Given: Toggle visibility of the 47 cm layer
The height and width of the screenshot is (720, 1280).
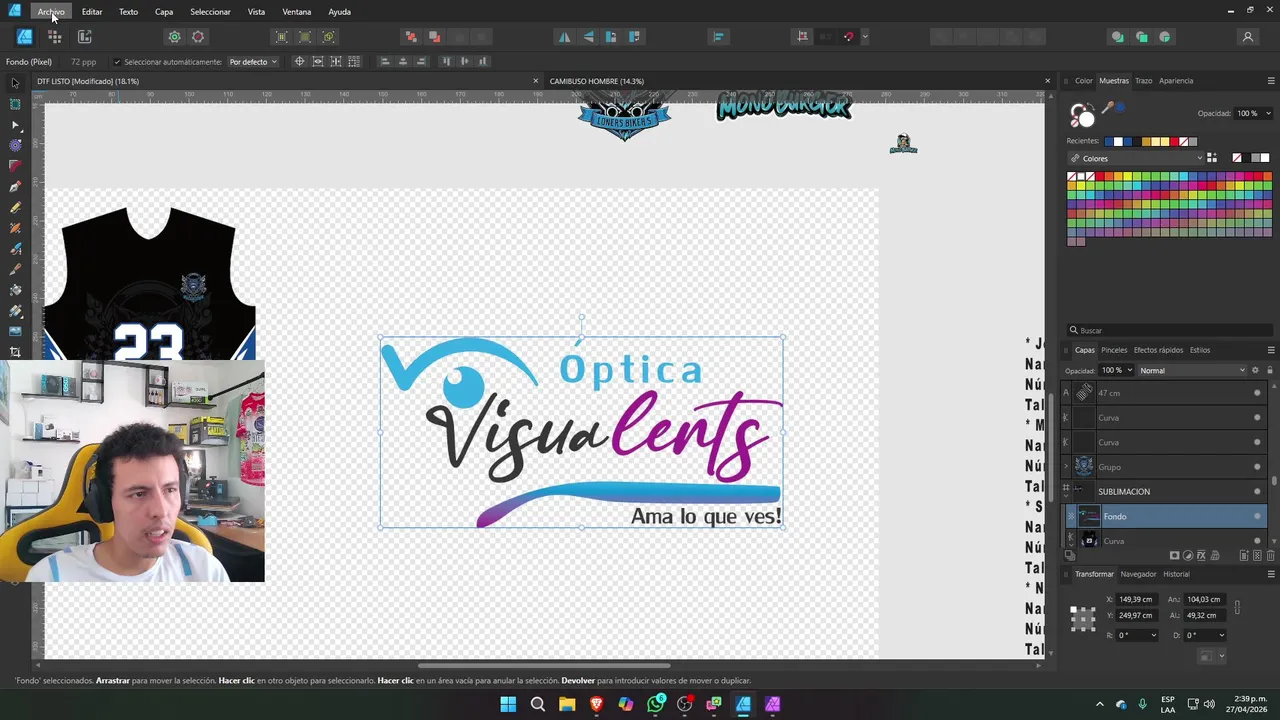Looking at the screenshot, I should coord(1257,393).
